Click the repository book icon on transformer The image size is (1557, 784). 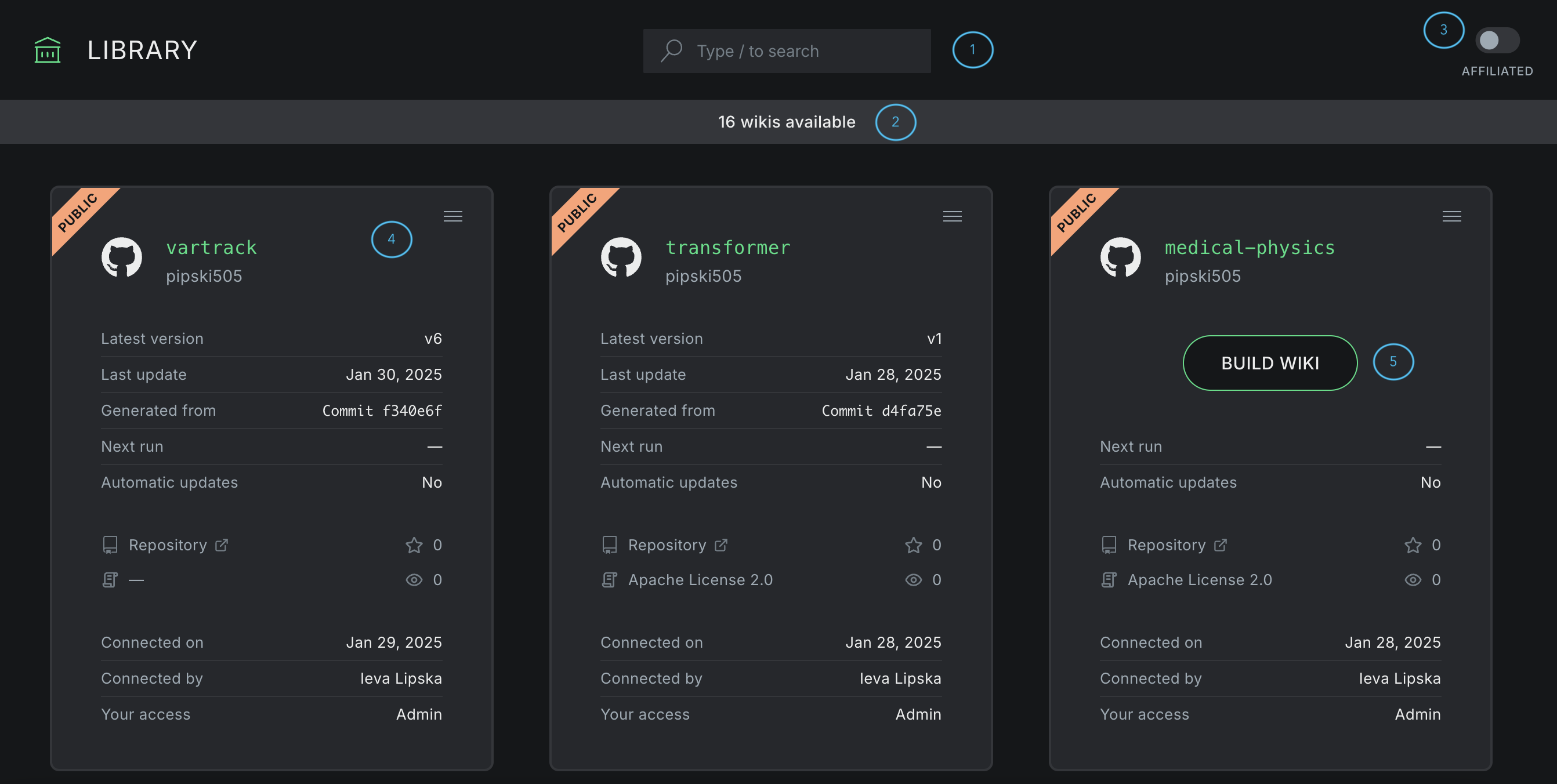(609, 545)
